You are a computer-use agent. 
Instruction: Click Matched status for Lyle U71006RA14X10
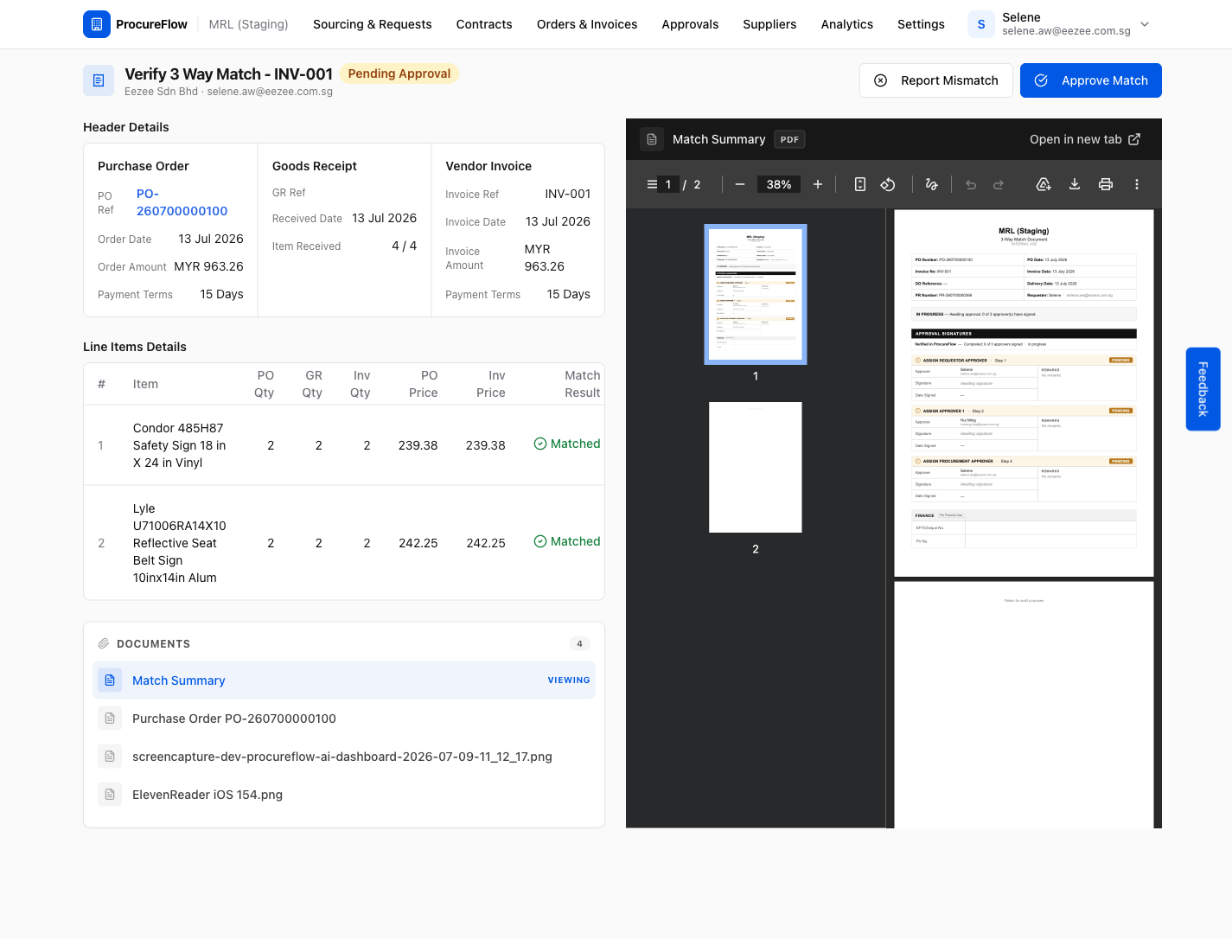[x=567, y=541]
